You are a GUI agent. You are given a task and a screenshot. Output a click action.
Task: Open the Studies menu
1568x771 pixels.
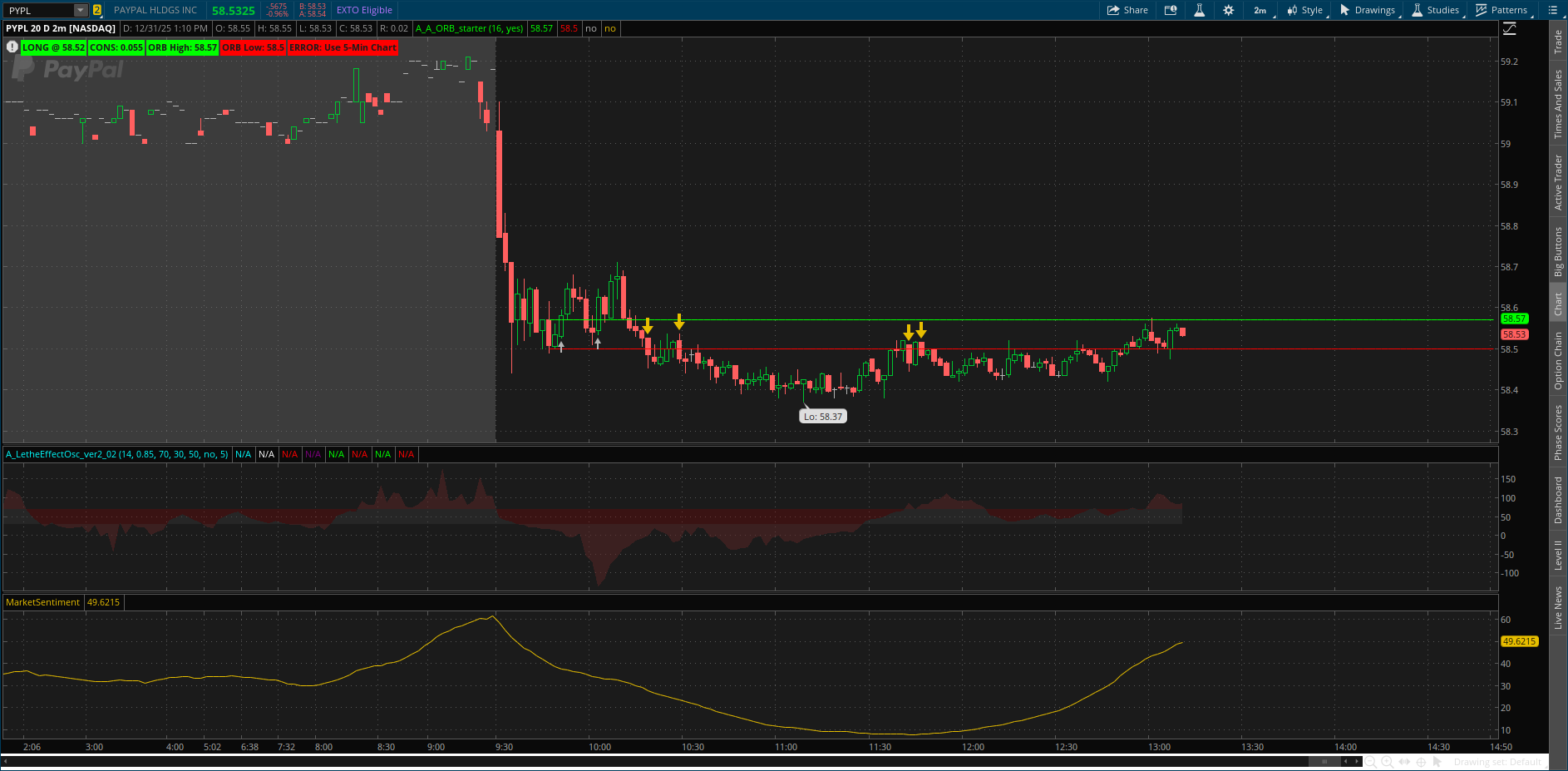1436,10
